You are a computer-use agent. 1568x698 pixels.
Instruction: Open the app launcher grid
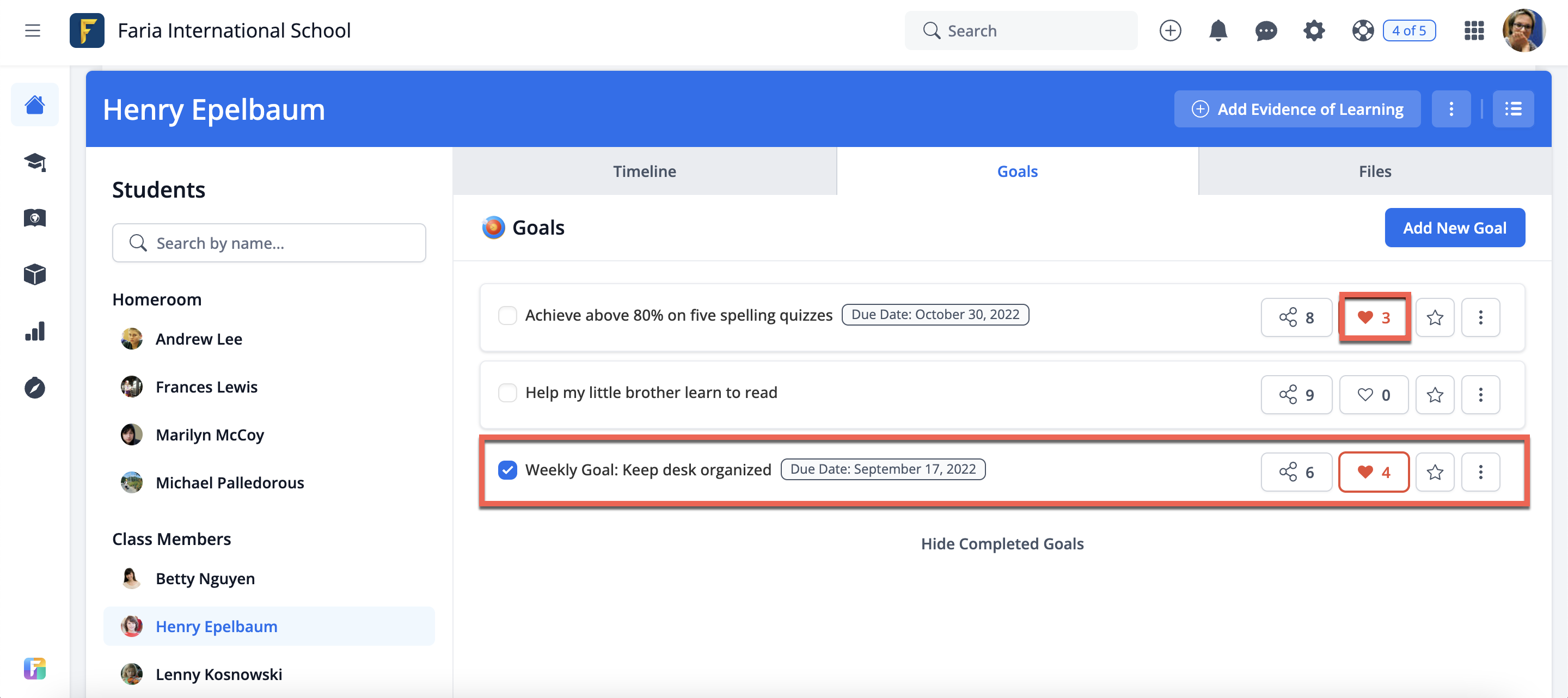pos(1474,30)
